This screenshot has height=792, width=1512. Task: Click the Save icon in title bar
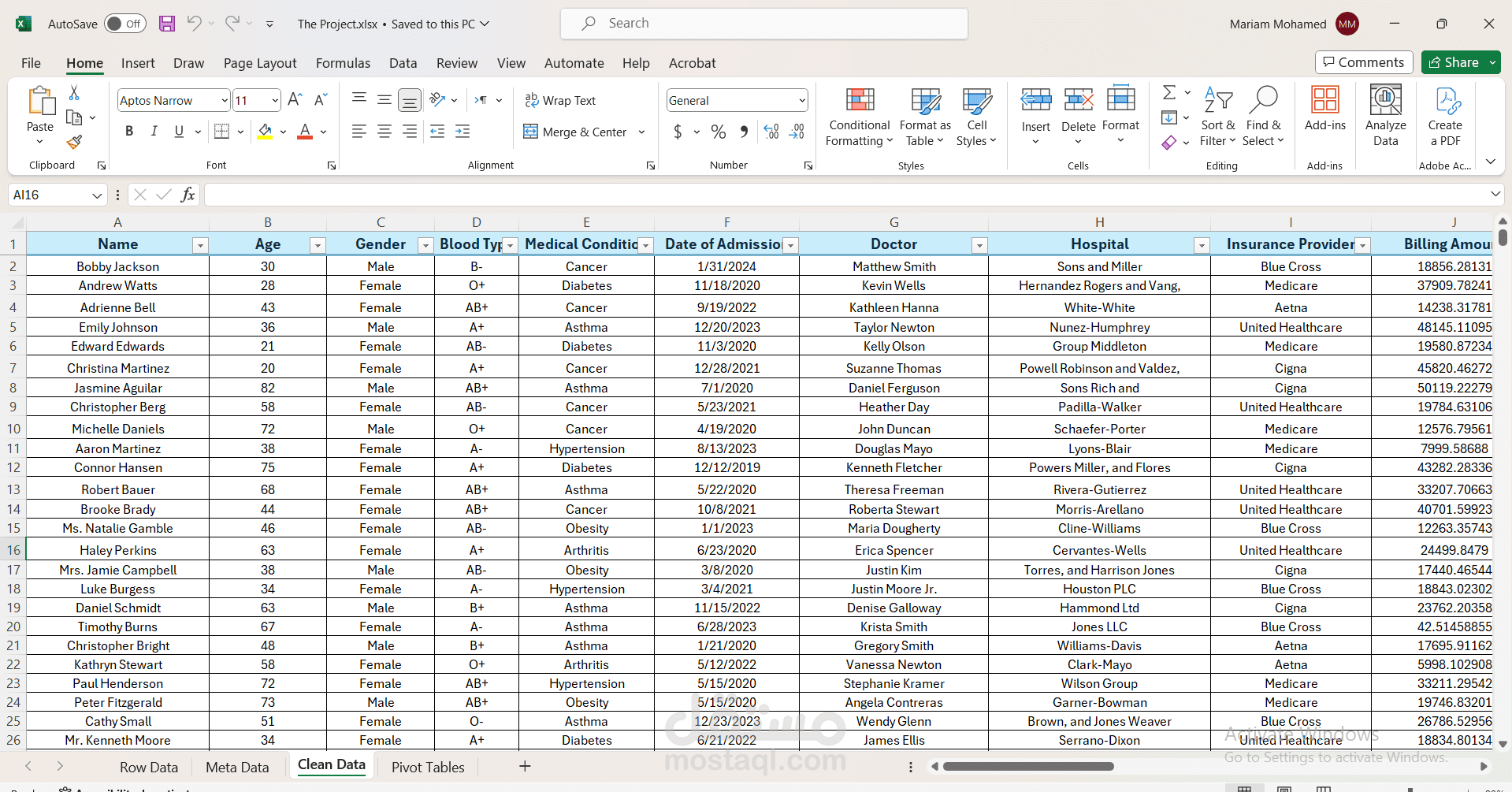(x=166, y=24)
